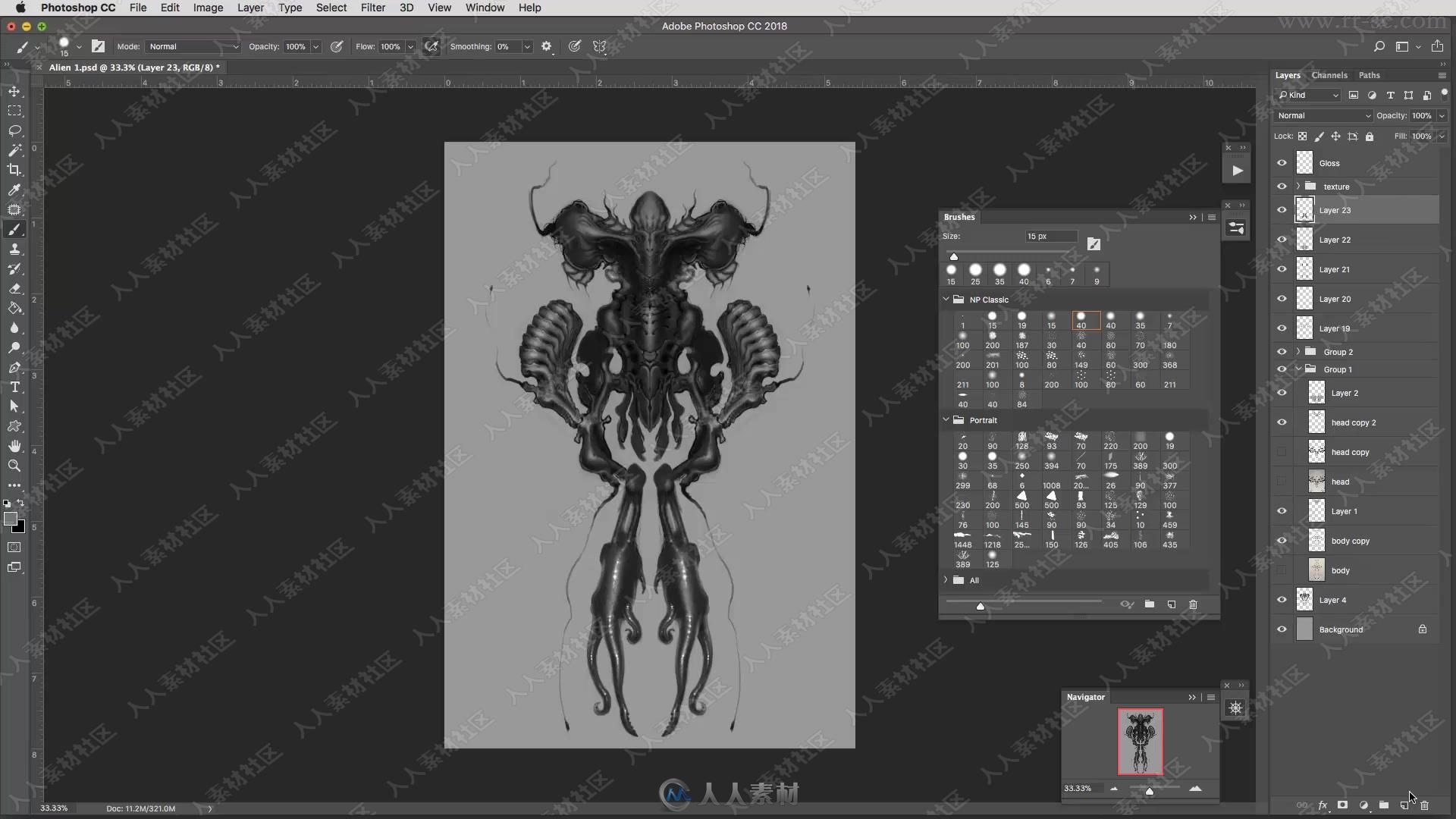Open the Filter menu
The height and width of the screenshot is (819, 1456).
(x=372, y=8)
